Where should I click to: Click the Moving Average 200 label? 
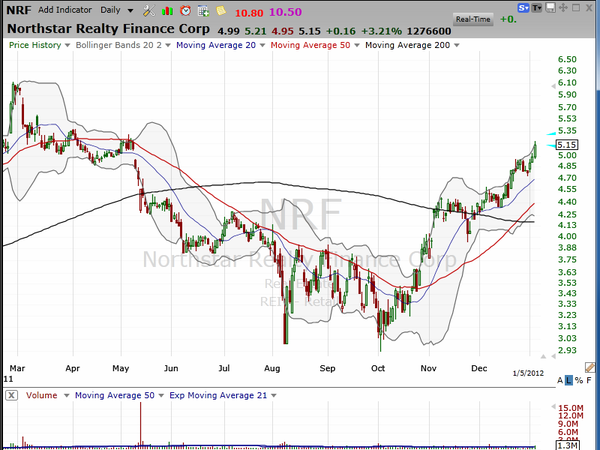coord(408,45)
